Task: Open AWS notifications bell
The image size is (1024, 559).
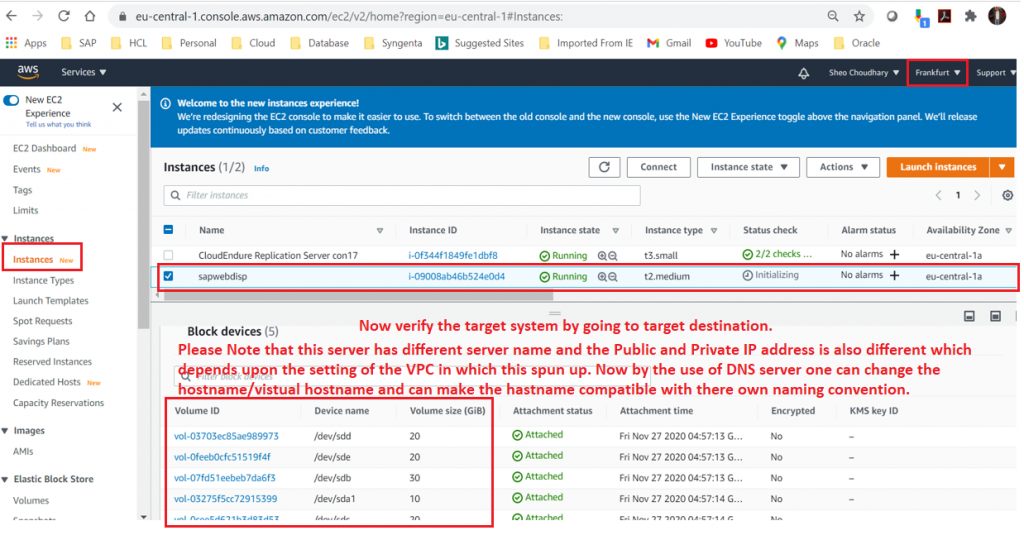Action: click(803, 73)
